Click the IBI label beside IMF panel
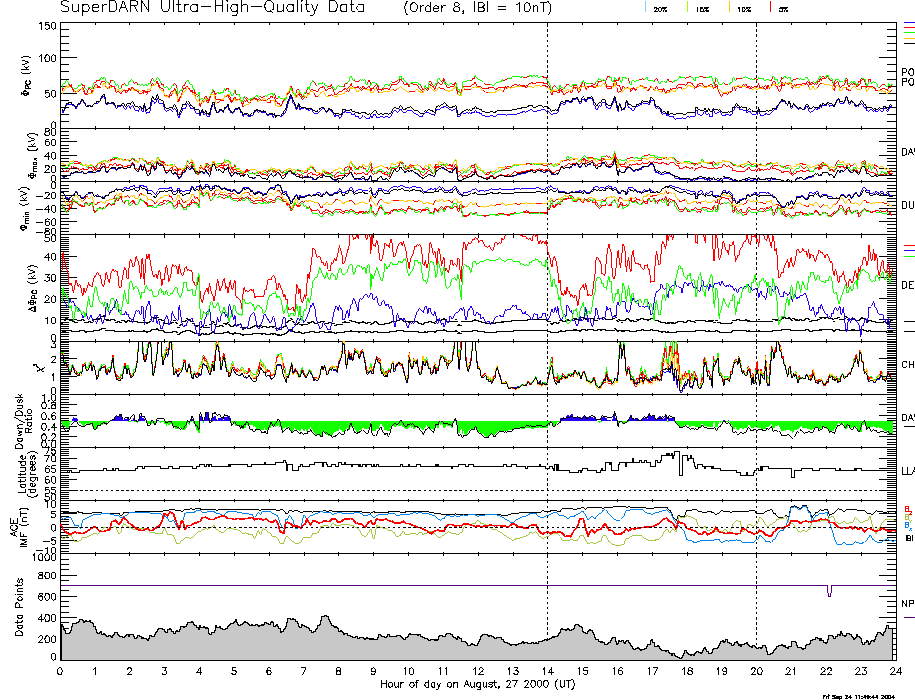Viewport: 915px width, 700px height. 907,539
